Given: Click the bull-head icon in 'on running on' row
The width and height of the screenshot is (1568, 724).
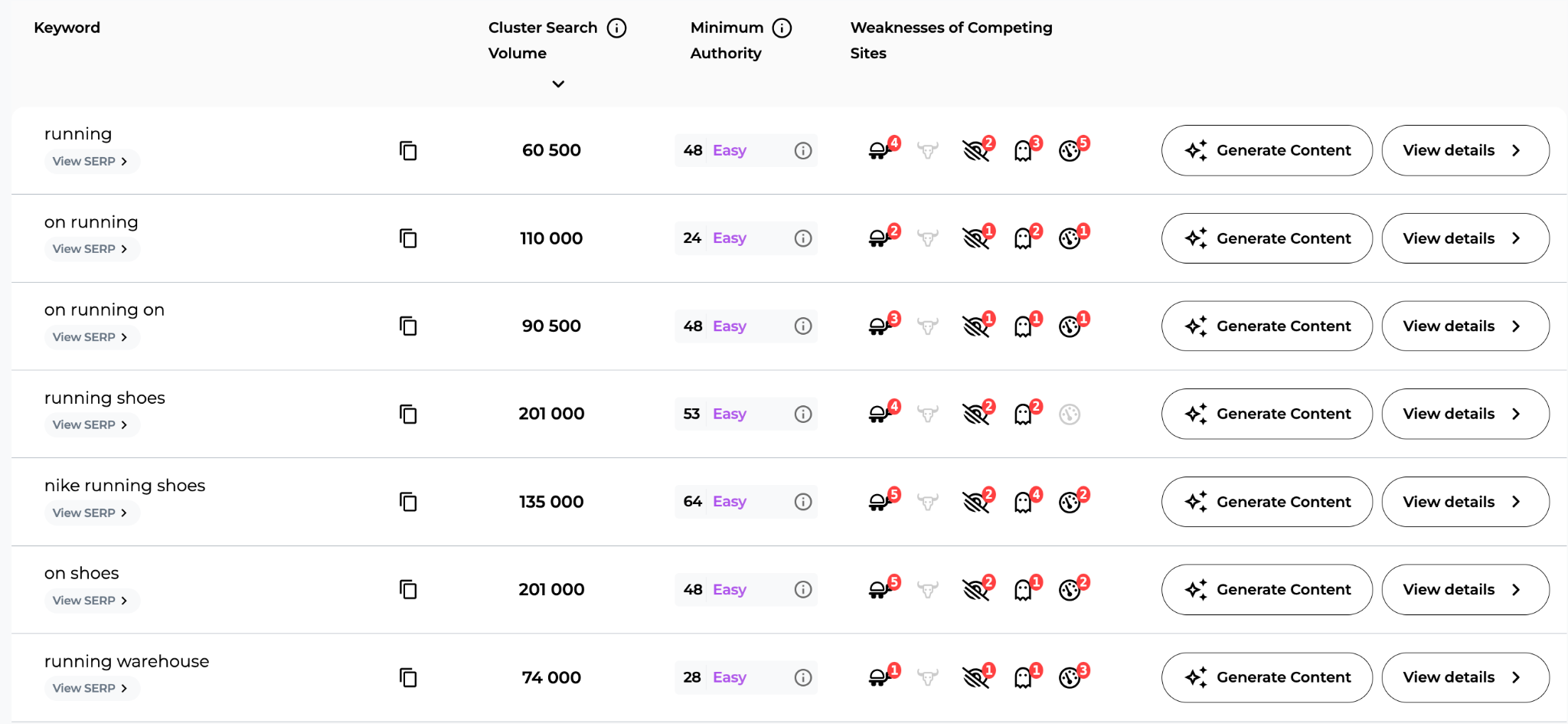Looking at the screenshot, I should [928, 327].
